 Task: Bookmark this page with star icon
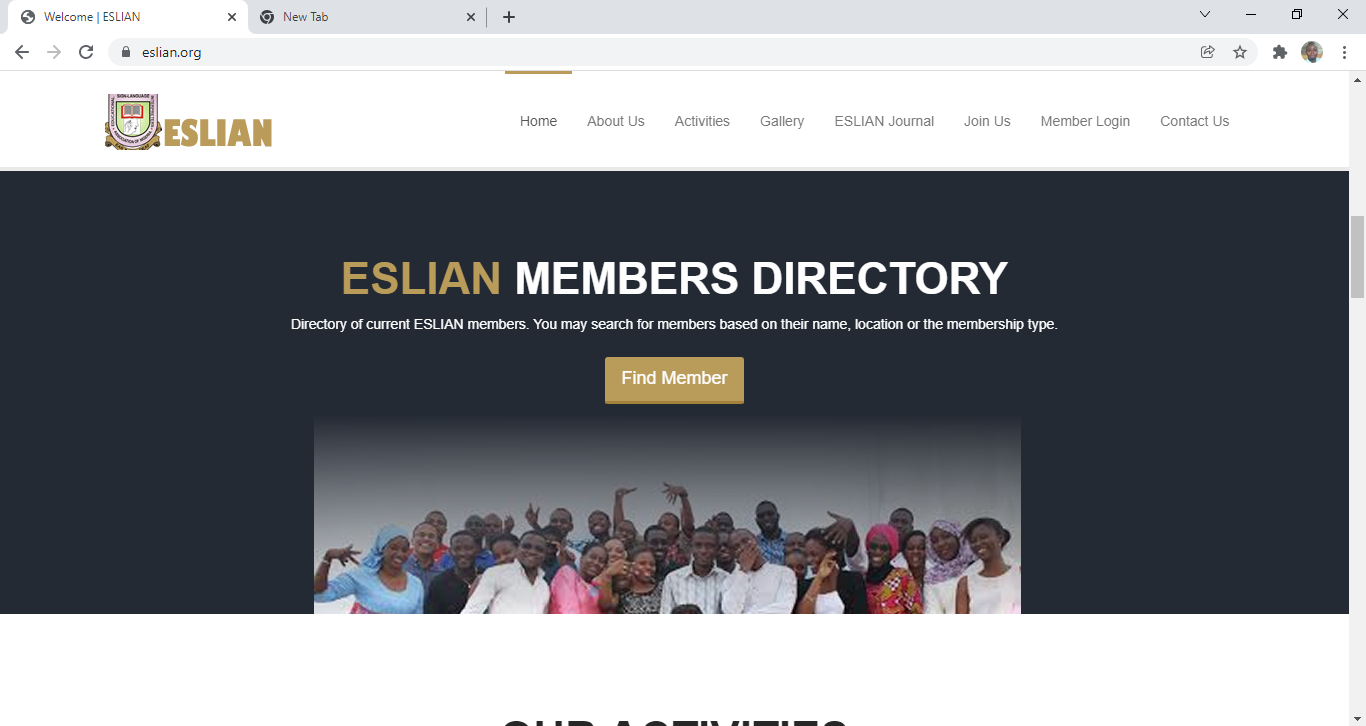(1240, 52)
